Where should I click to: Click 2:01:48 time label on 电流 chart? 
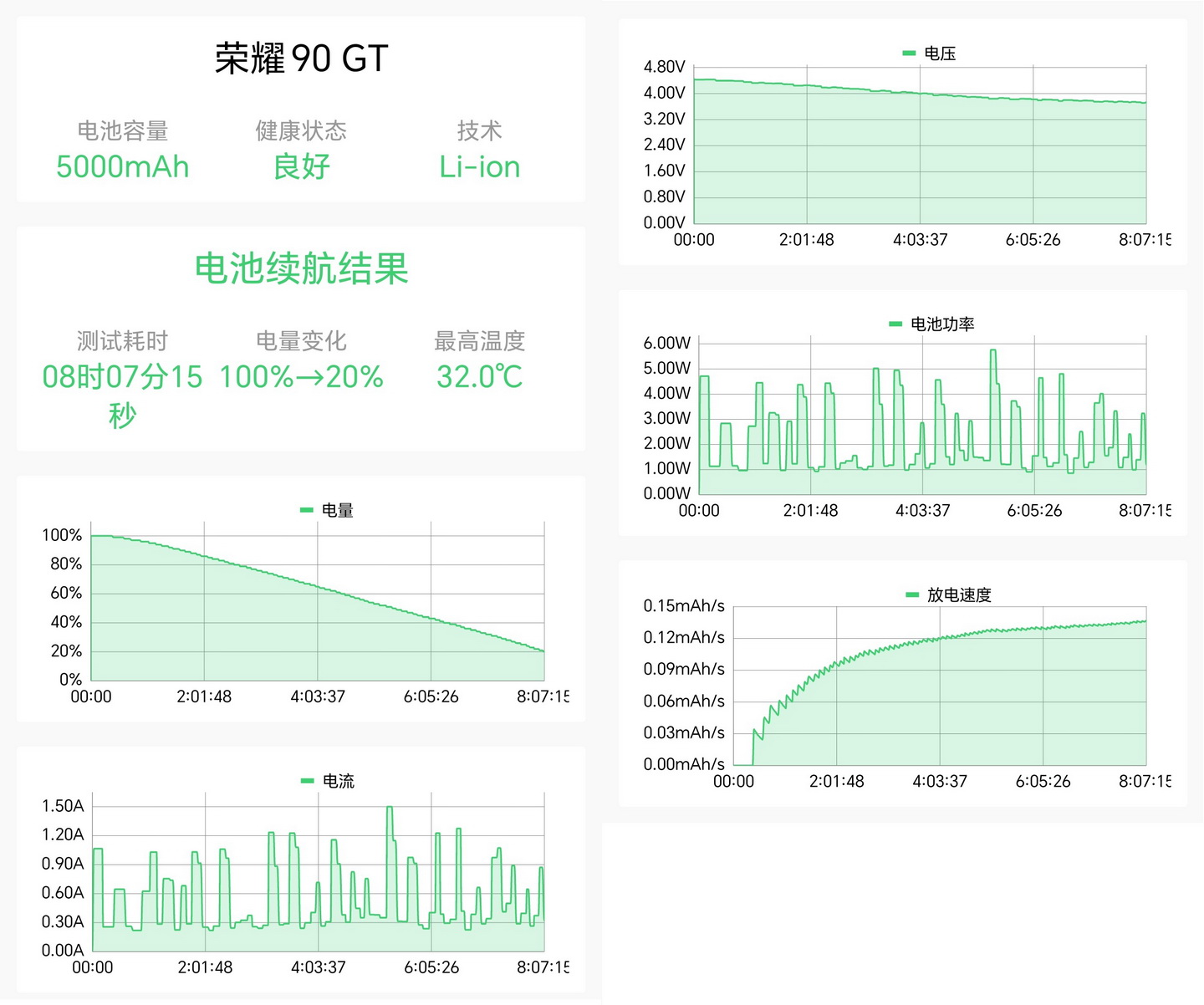[x=205, y=967]
